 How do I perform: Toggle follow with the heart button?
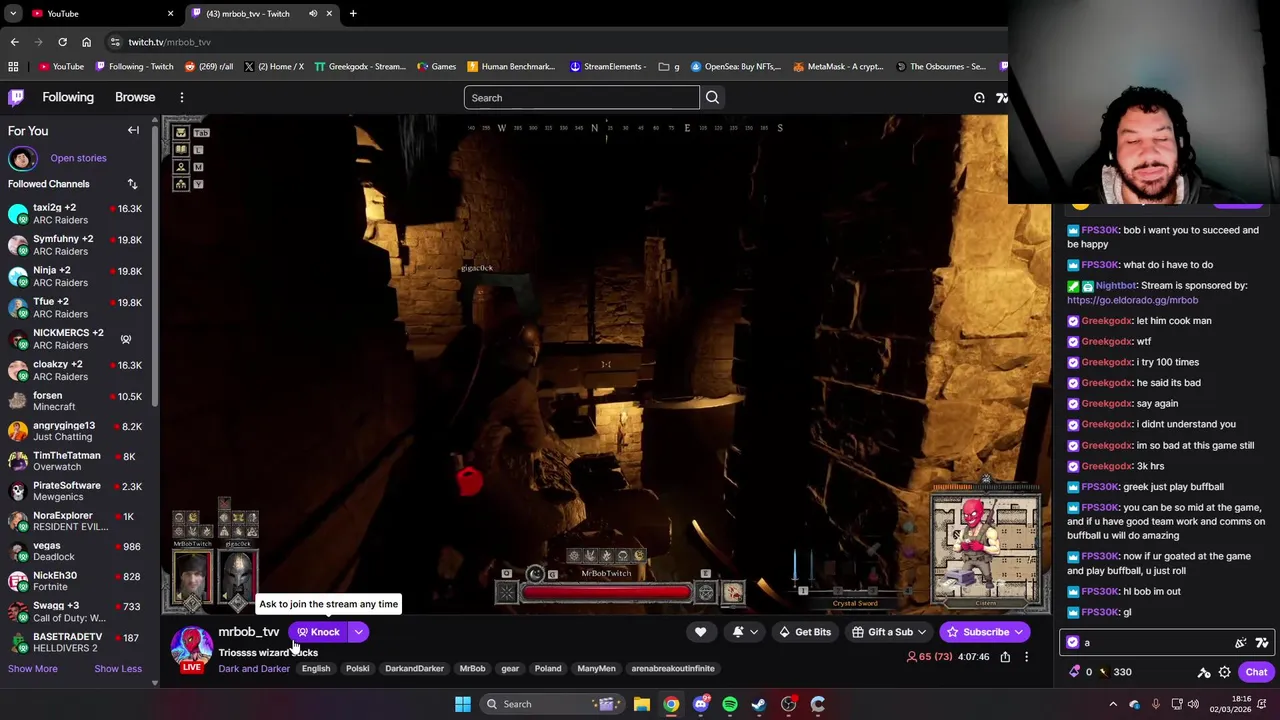point(700,632)
